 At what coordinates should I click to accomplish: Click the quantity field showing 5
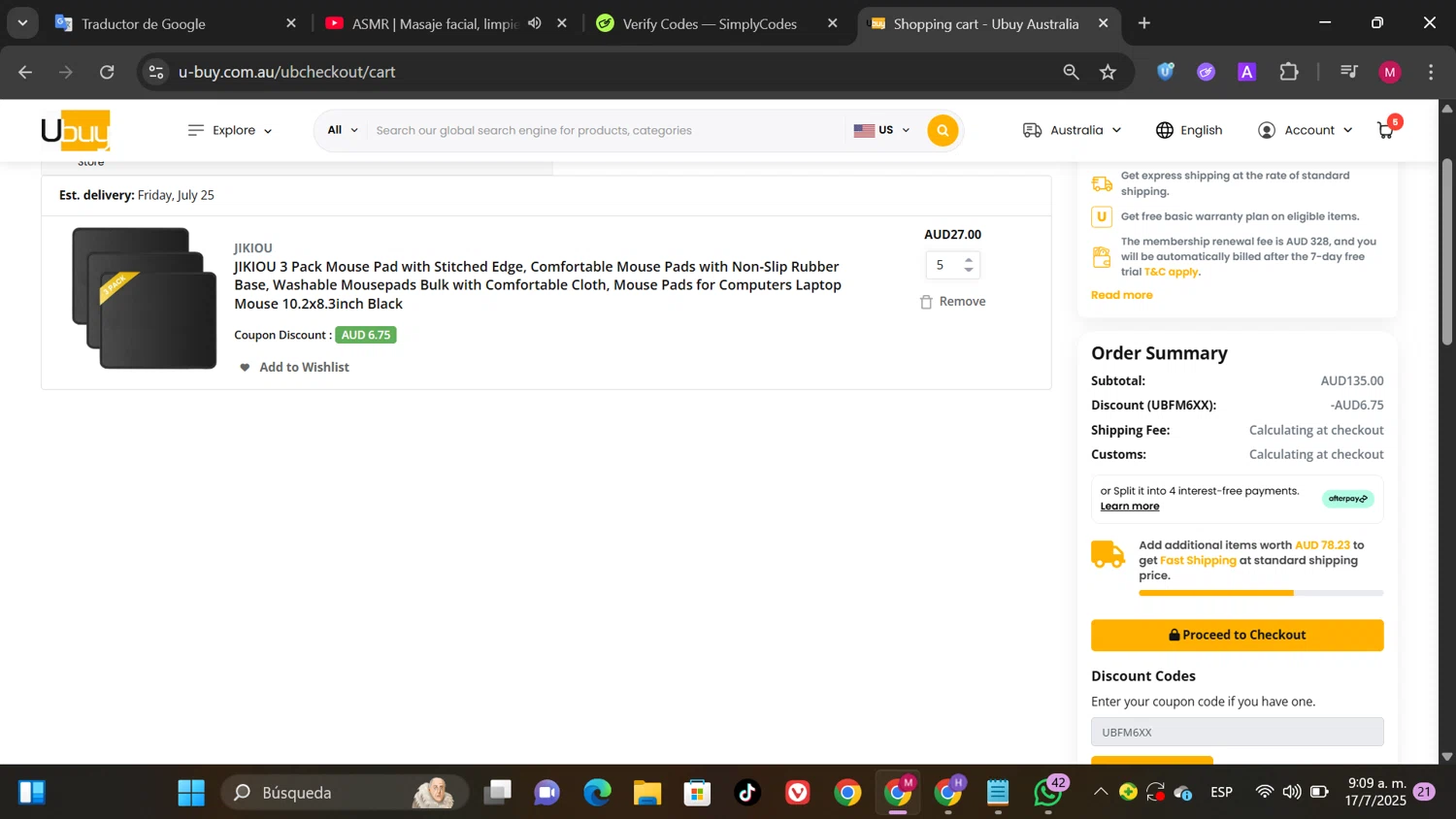point(941,265)
